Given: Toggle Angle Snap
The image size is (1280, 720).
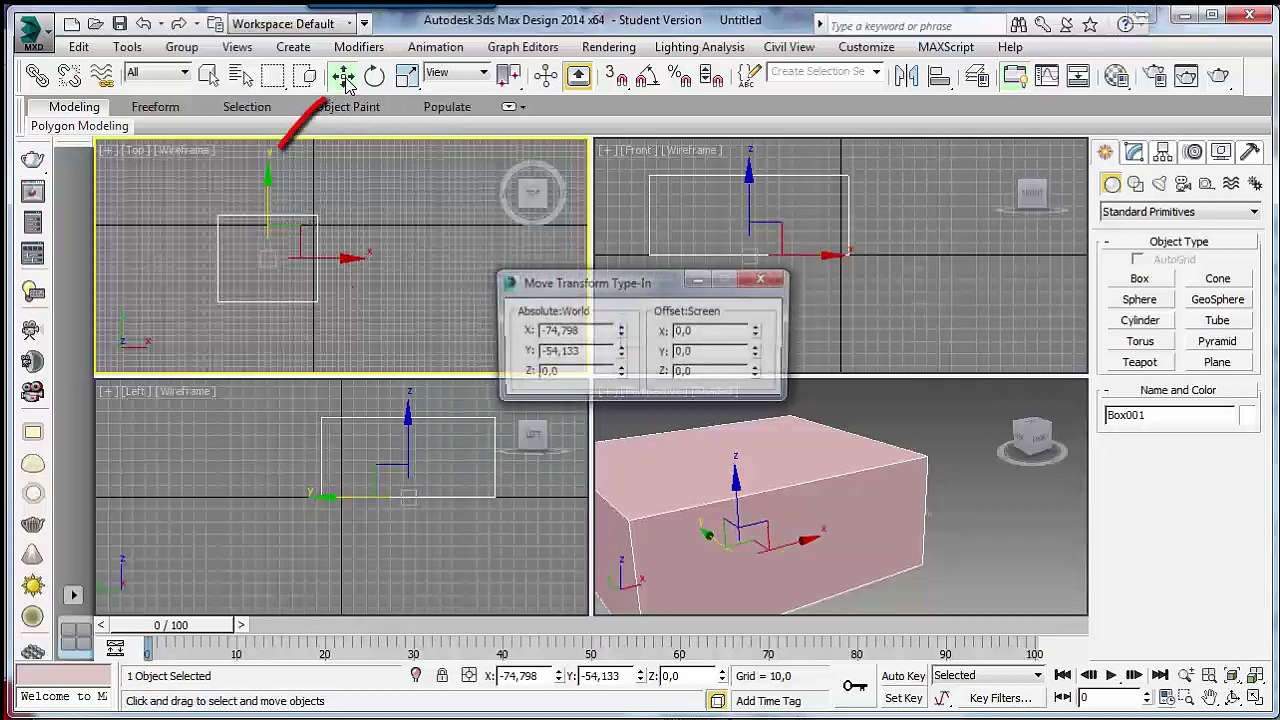Looking at the screenshot, I should tap(647, 75).
